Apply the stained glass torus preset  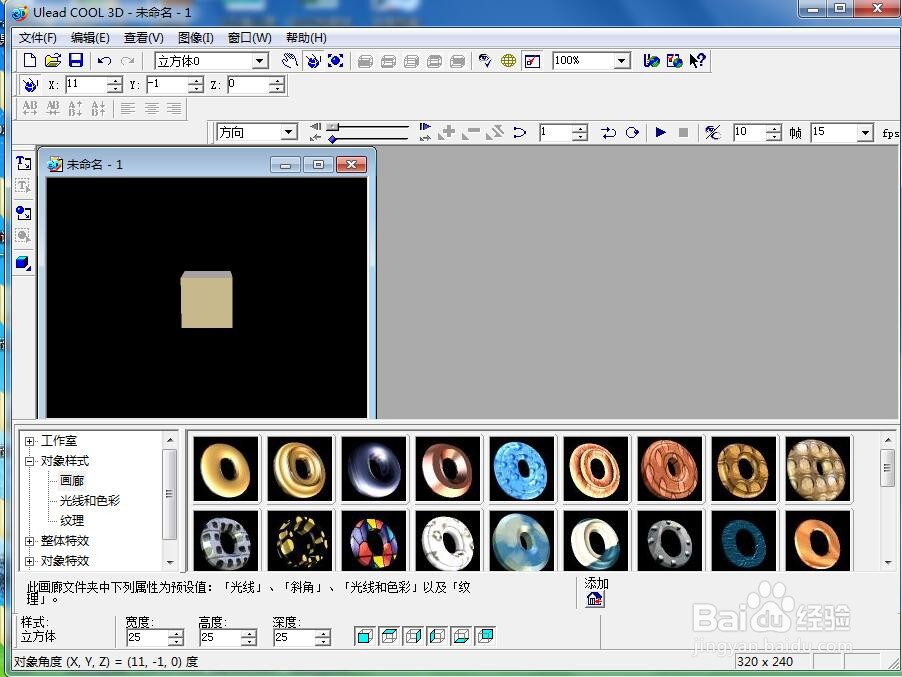pos(374,541)
